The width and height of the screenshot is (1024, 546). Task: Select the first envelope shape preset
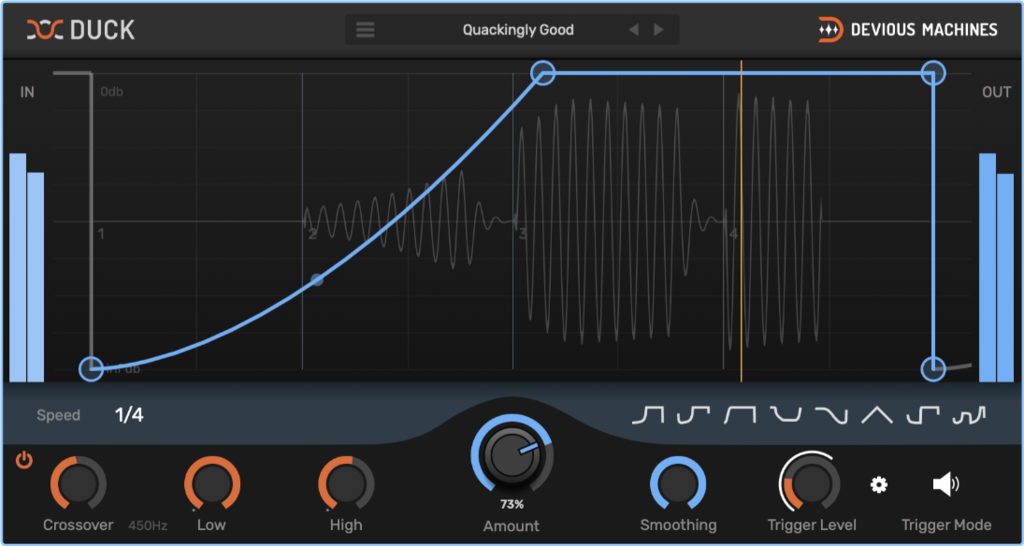[648, 415]
